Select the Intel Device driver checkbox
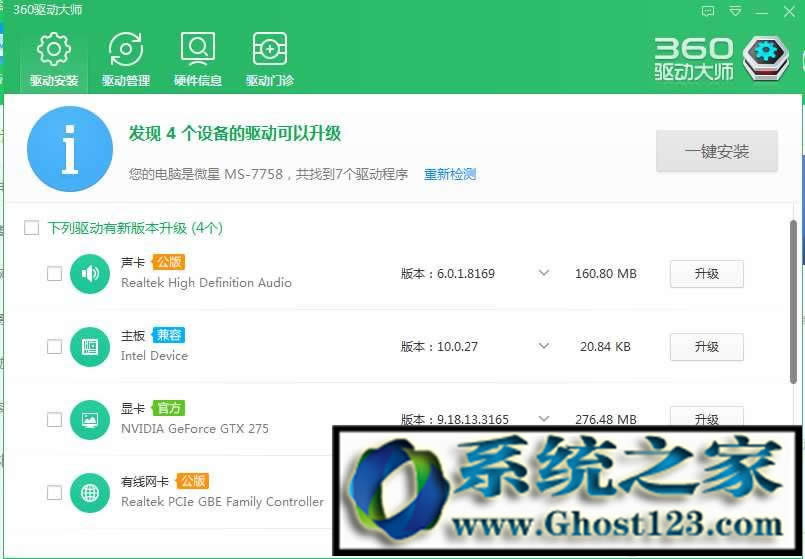 [x=55, y=347]
